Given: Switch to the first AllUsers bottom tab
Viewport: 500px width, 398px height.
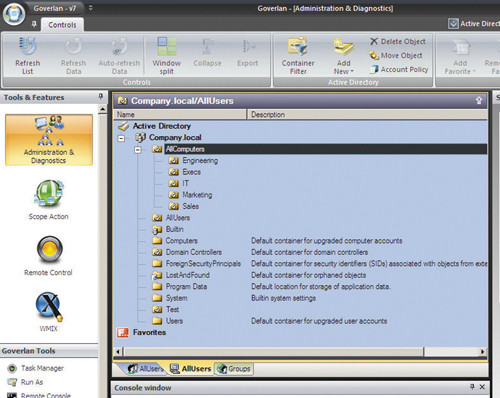Looking at the screenshot, I should [x=145, y=369].
